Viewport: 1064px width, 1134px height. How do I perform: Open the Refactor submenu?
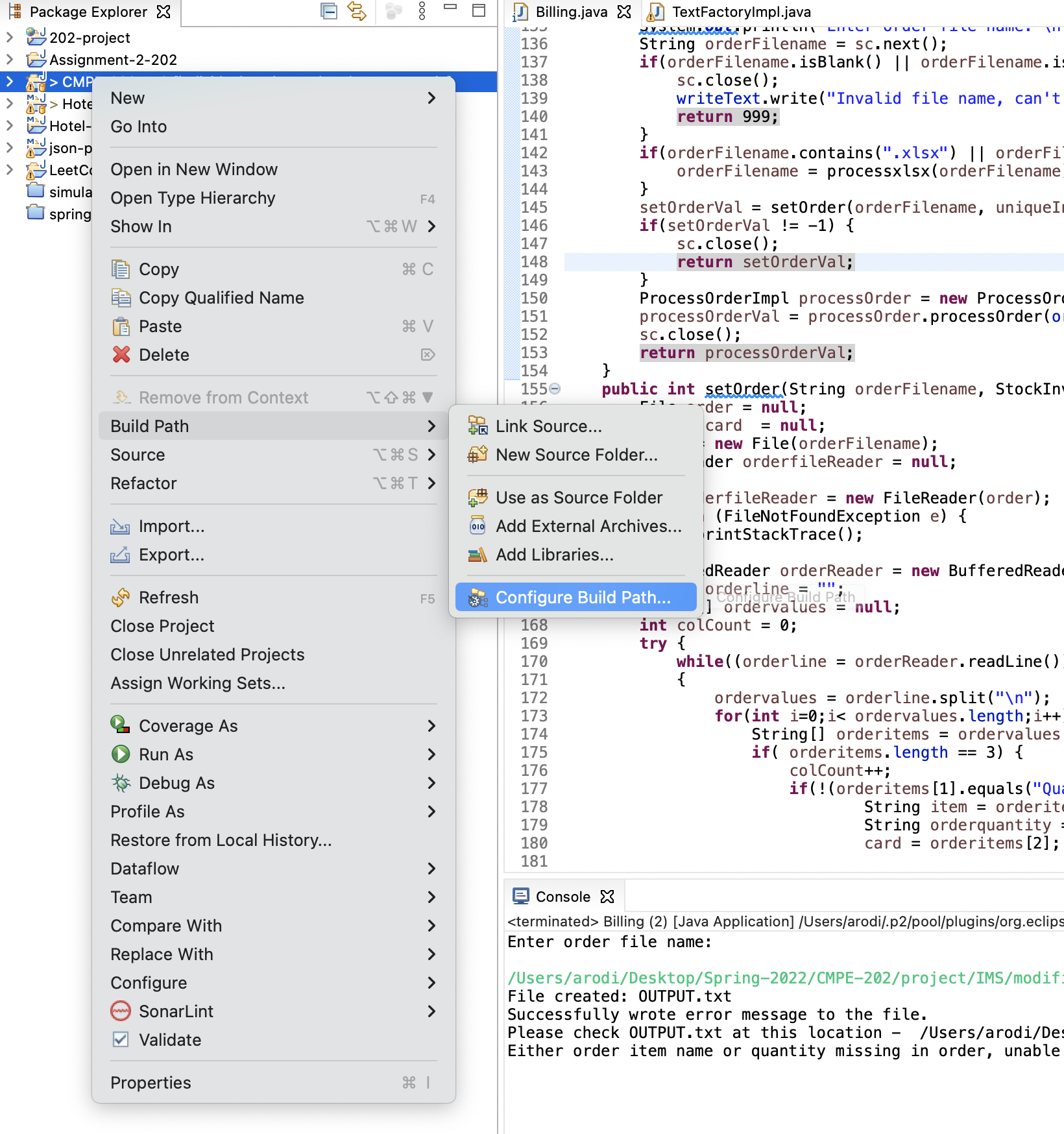(x=273, y=483)
